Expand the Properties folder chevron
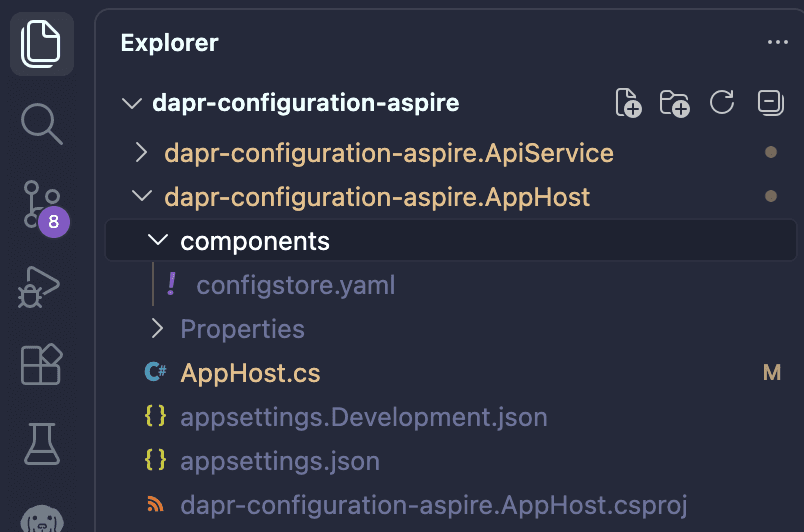 157,329
